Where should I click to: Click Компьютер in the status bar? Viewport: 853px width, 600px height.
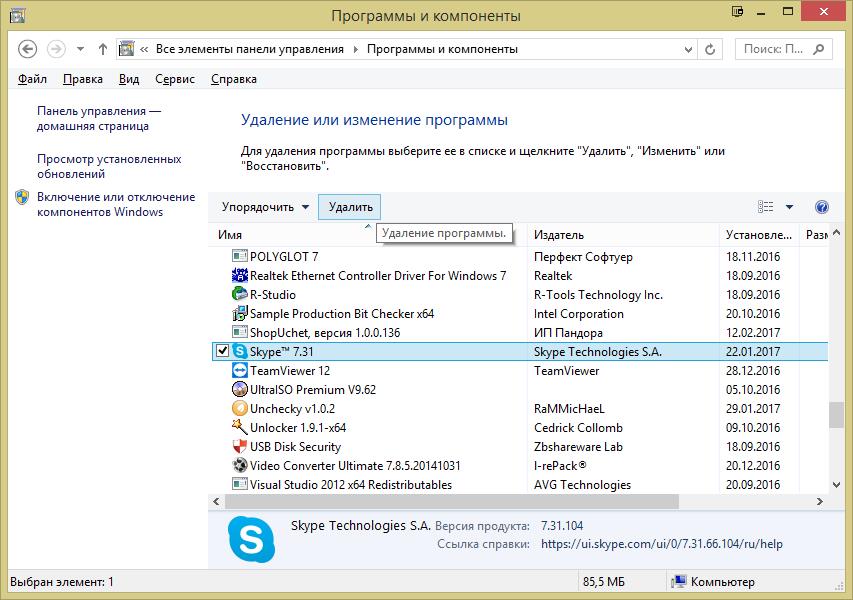click(x=722, y=582)
